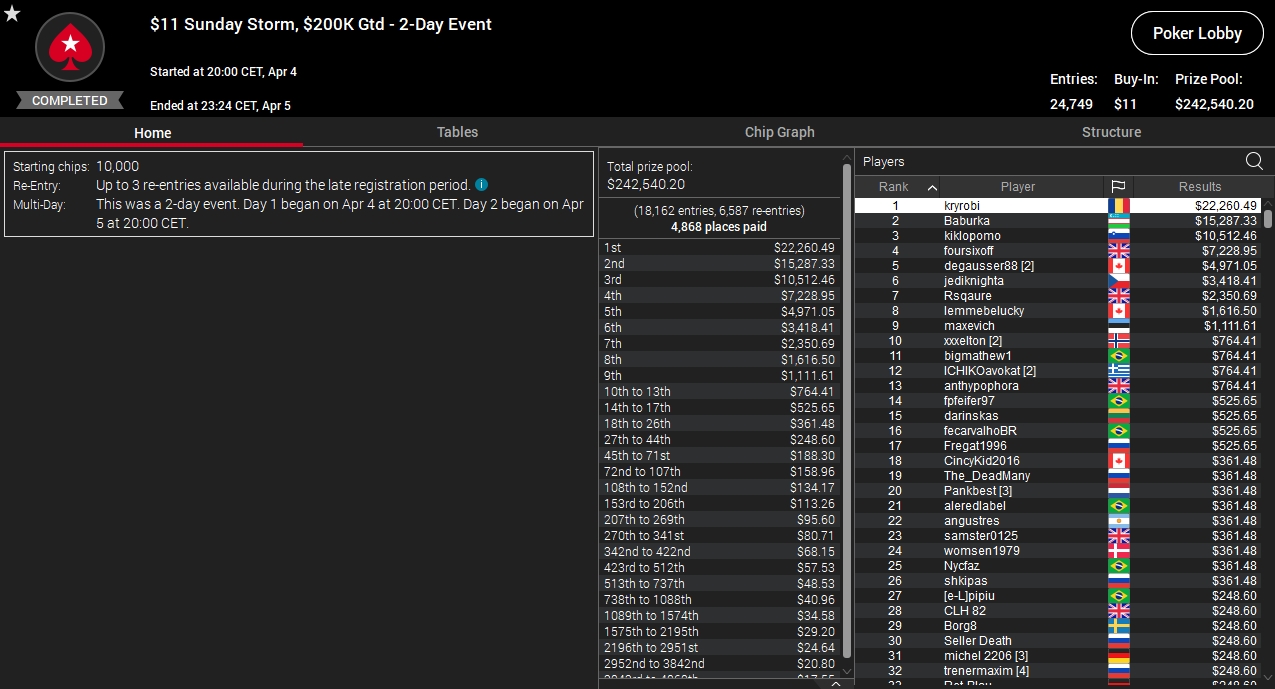This screenshot has width=1275, height=689.
Task: Click the Rank column sort arrow
Action: coord(932,187)
